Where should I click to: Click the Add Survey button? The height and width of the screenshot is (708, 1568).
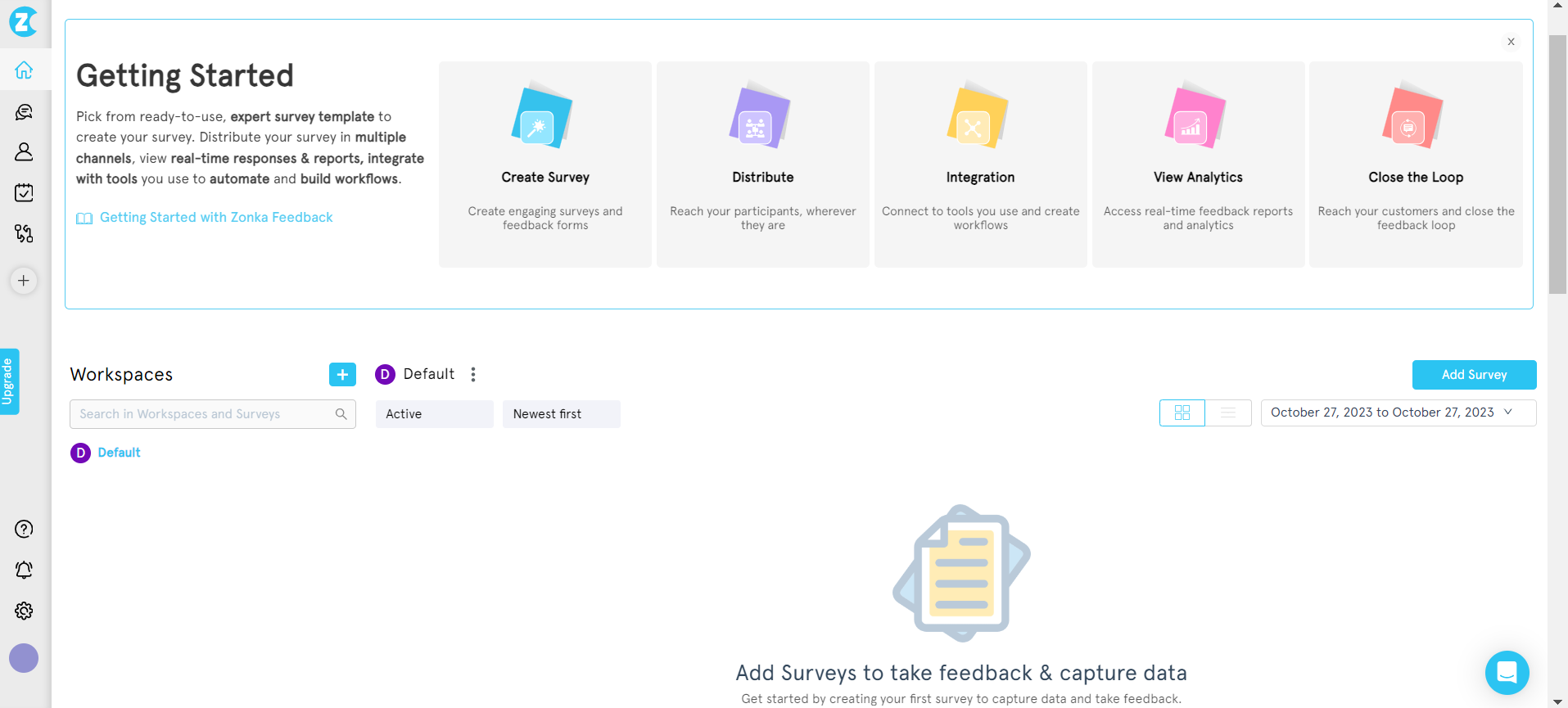1474,375
